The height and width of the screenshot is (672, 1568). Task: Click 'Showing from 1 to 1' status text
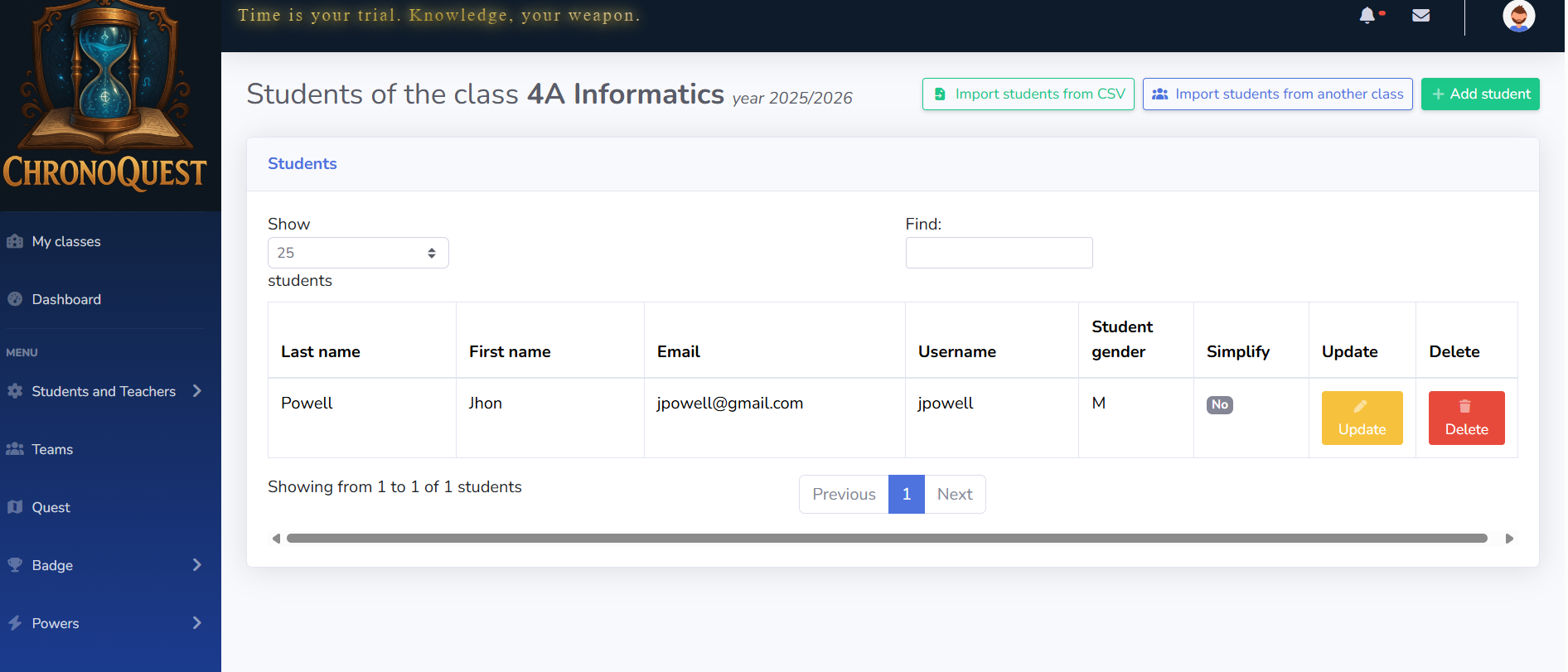point(394,487)
